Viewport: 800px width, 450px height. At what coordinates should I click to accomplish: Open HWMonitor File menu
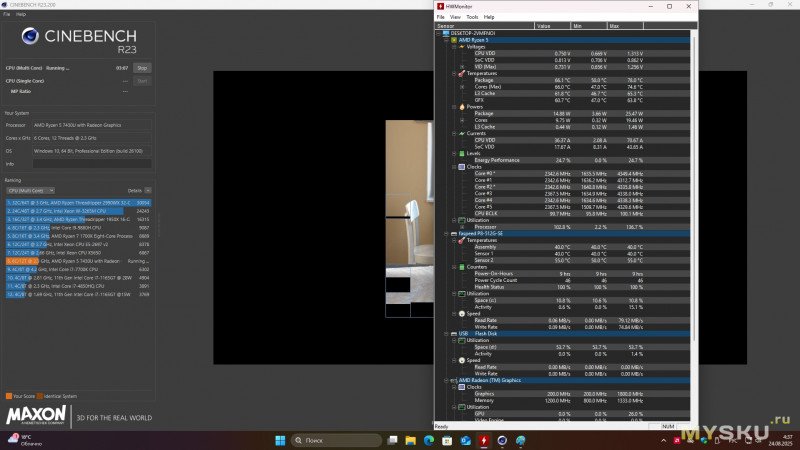(440, 17)
